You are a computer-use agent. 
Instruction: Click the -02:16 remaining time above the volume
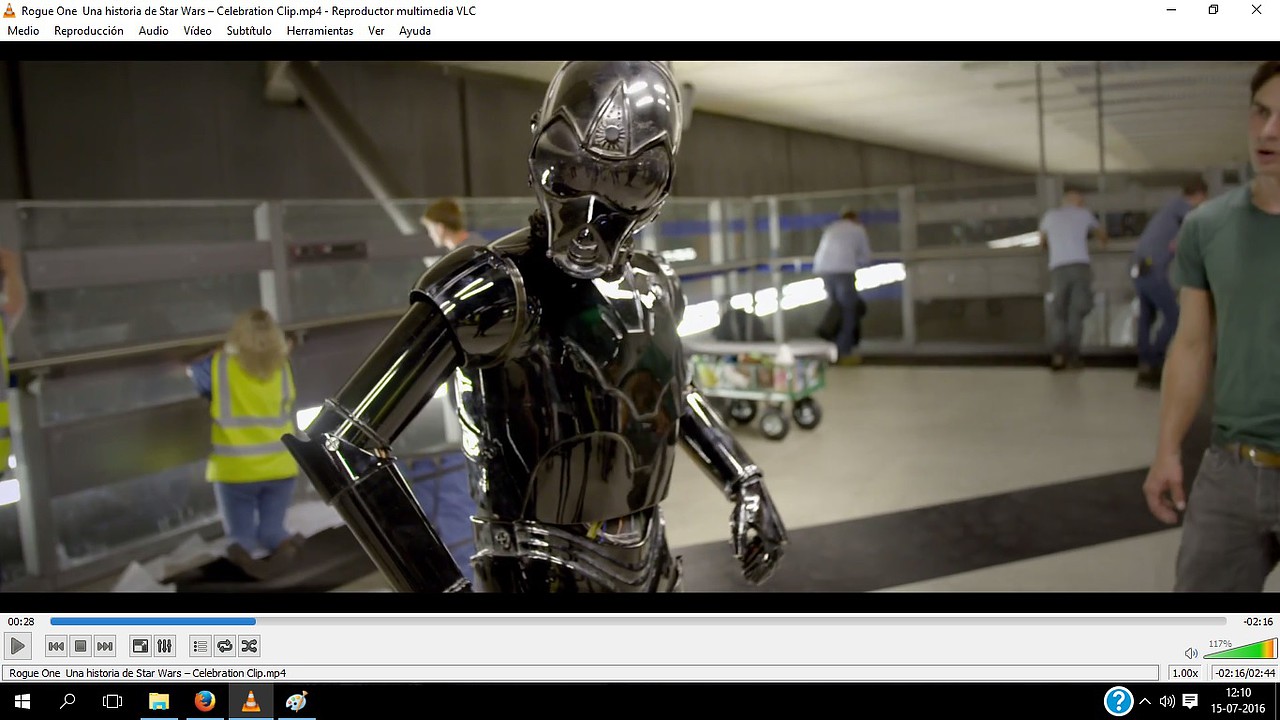pyautogui.click(x=1258, y=622)
